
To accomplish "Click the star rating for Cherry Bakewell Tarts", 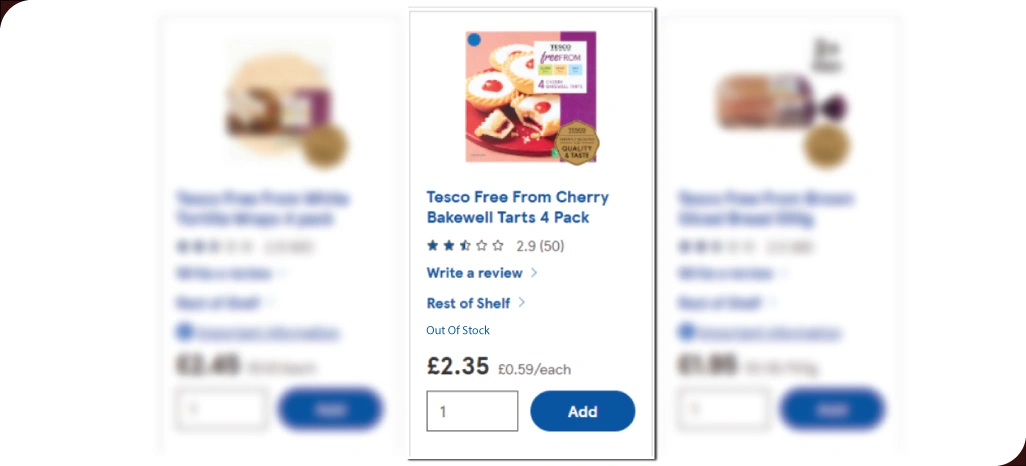I will [465, 246].
